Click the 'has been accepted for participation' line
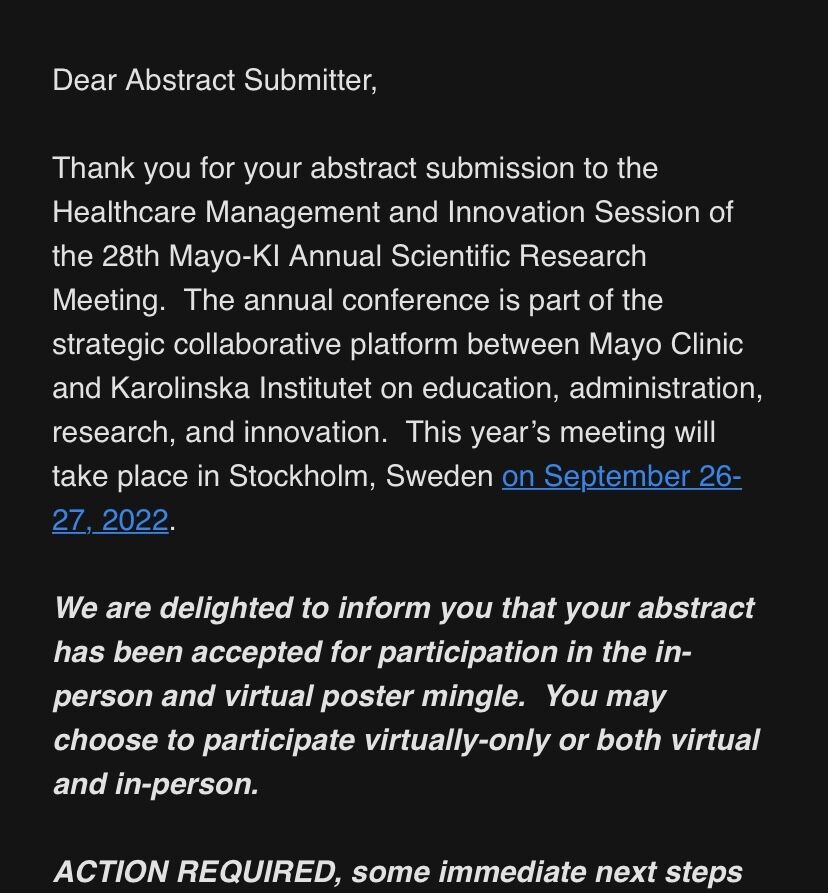Image resolution: width=828 pixels, height=893 pixels. coord(372,652)
